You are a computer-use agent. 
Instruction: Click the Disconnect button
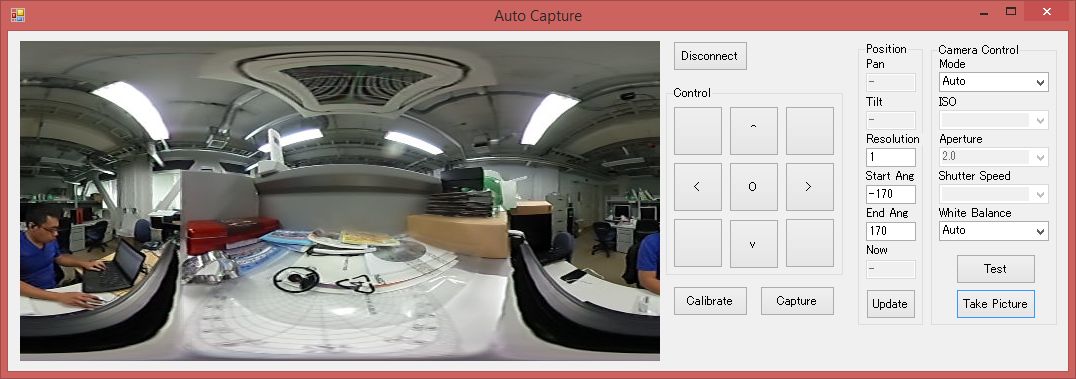[710, 56]
